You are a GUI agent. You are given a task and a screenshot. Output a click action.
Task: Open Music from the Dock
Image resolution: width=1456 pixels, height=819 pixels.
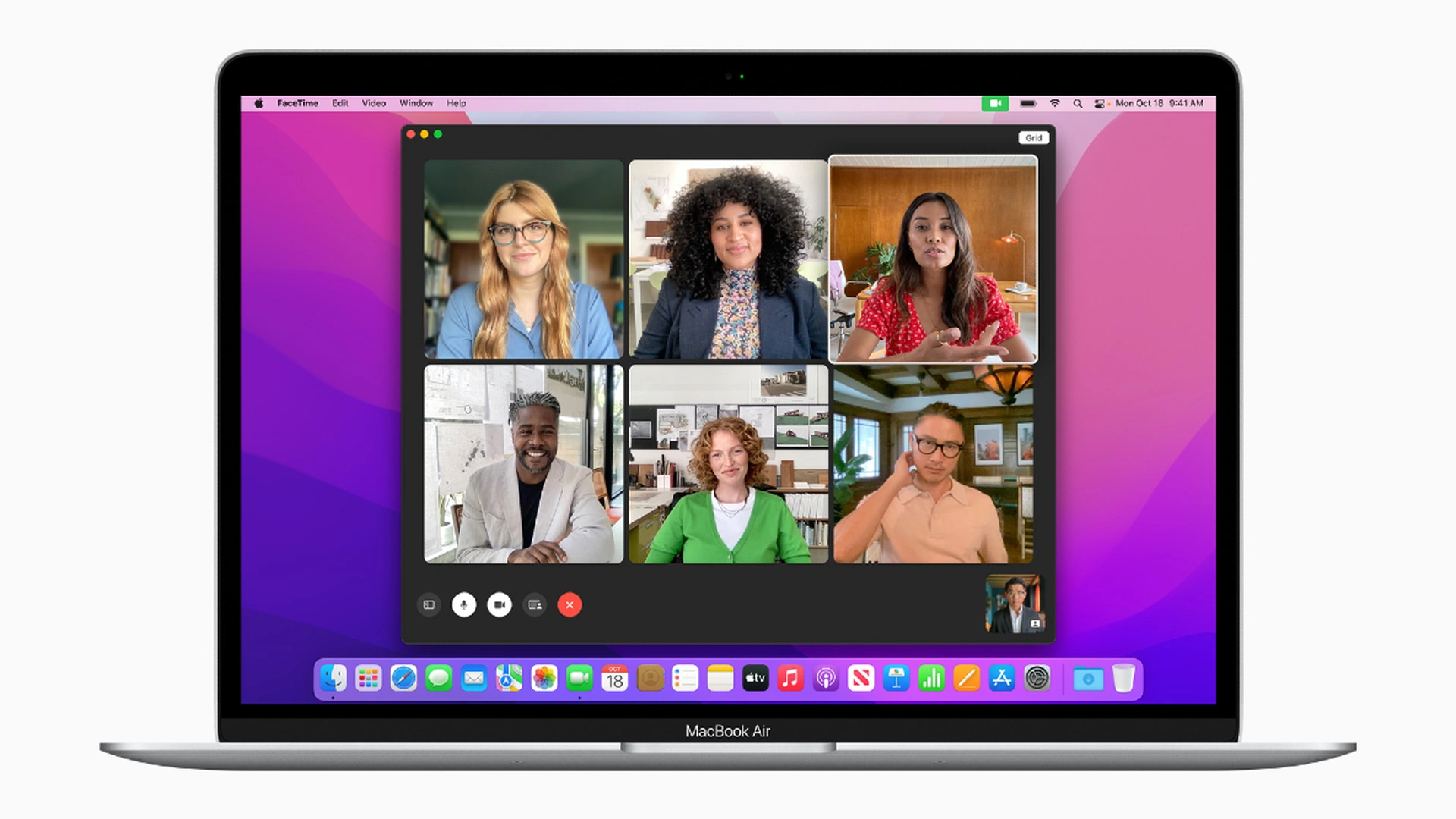pos(791,678)
